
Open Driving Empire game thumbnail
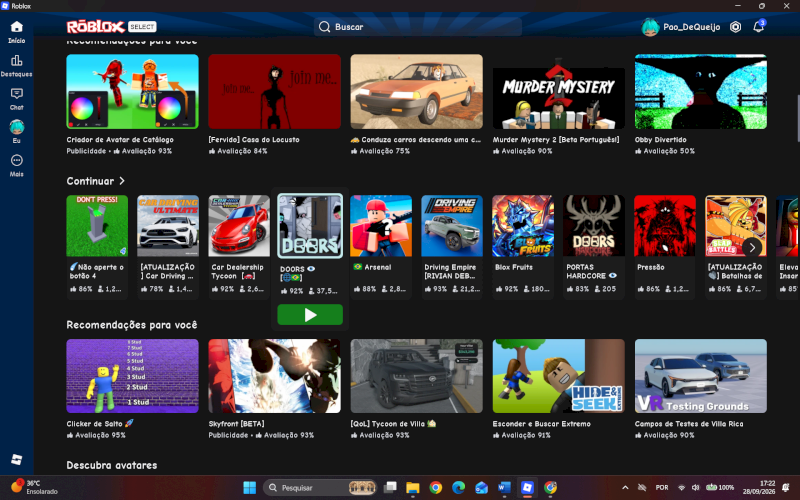coord(452,226)
